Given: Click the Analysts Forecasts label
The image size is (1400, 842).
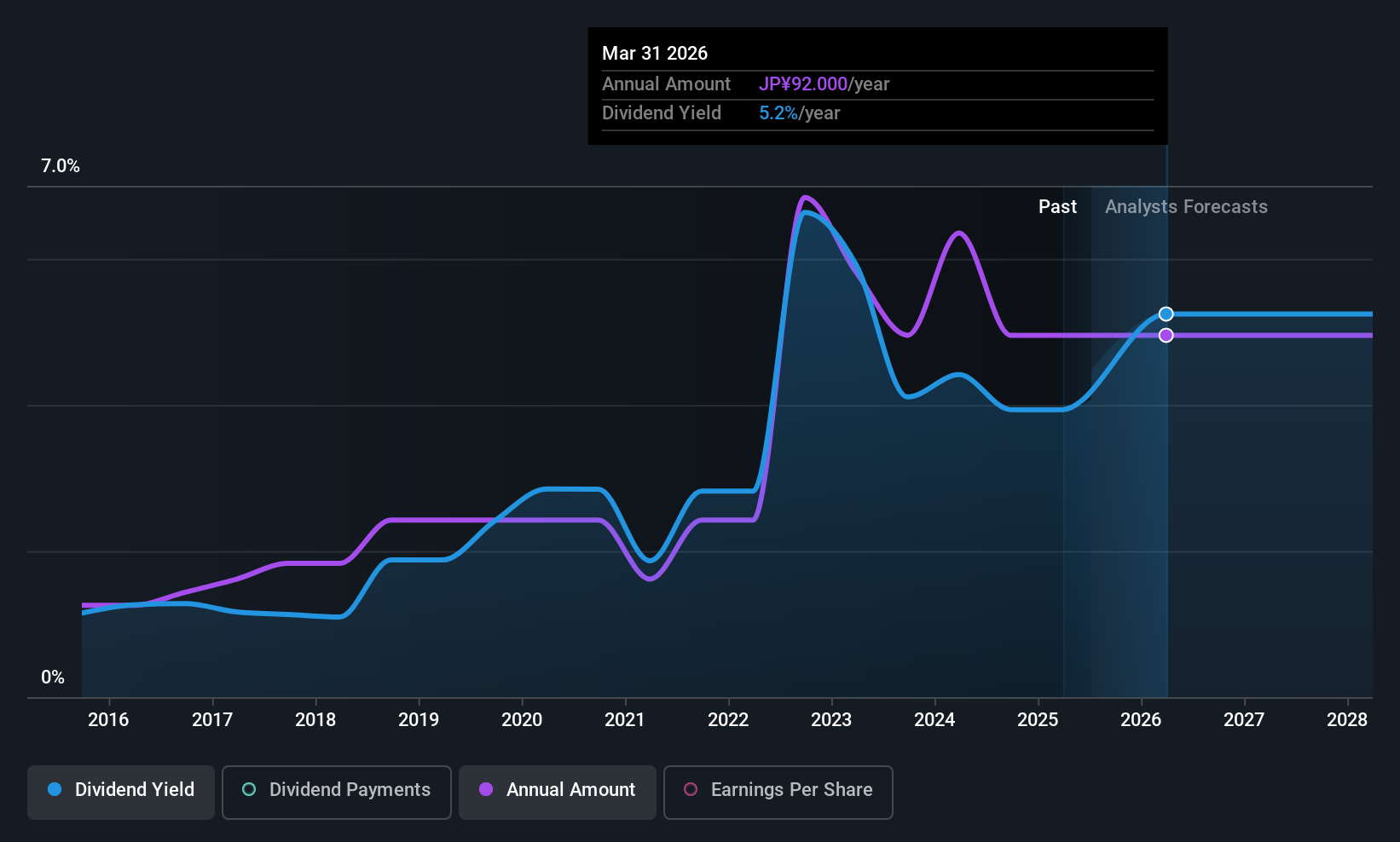Looking at the screenshot, I should pos(1186,207).
